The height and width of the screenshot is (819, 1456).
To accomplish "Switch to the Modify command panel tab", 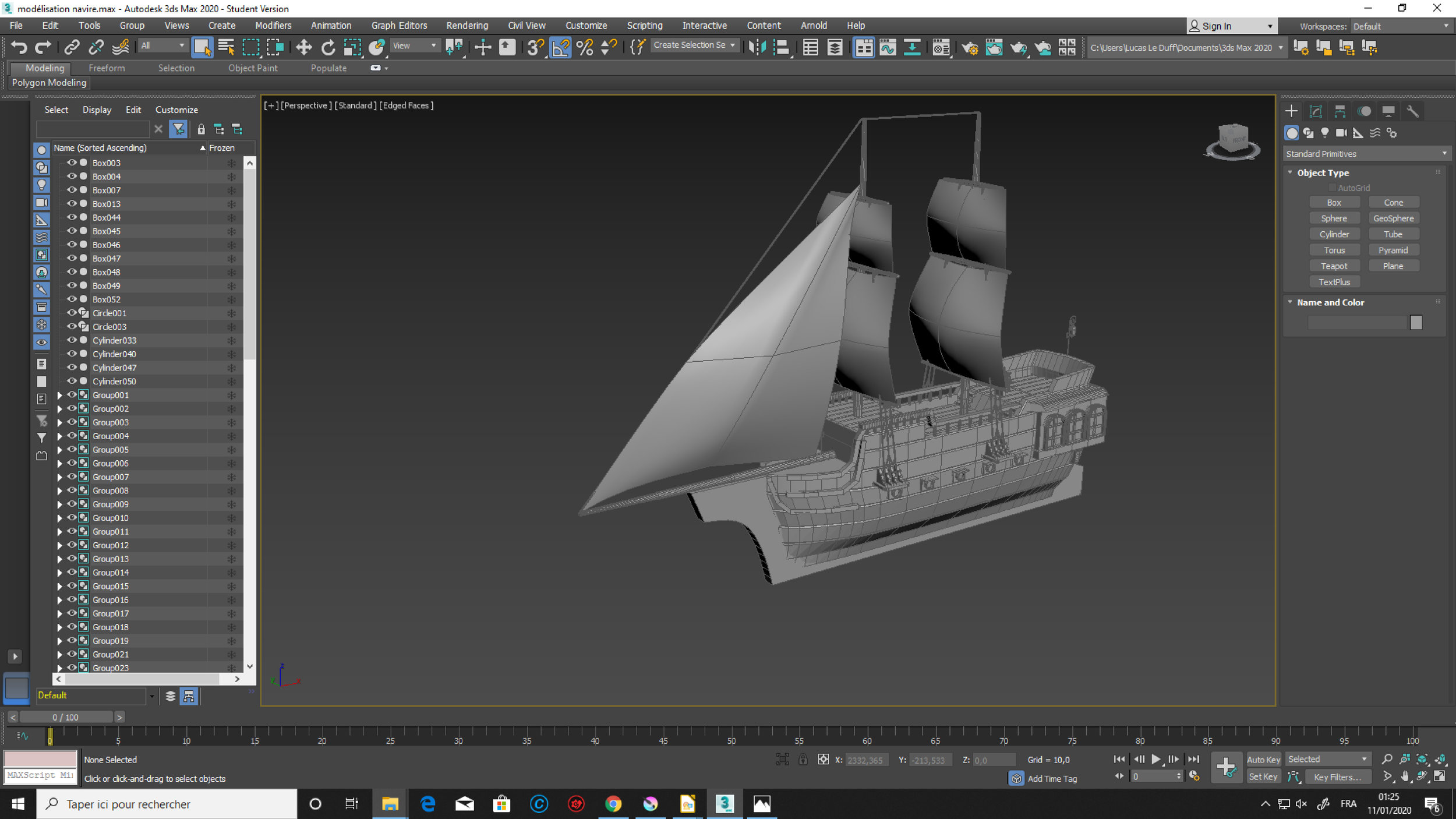I will pyautogui.click(x=1316, y=111).
